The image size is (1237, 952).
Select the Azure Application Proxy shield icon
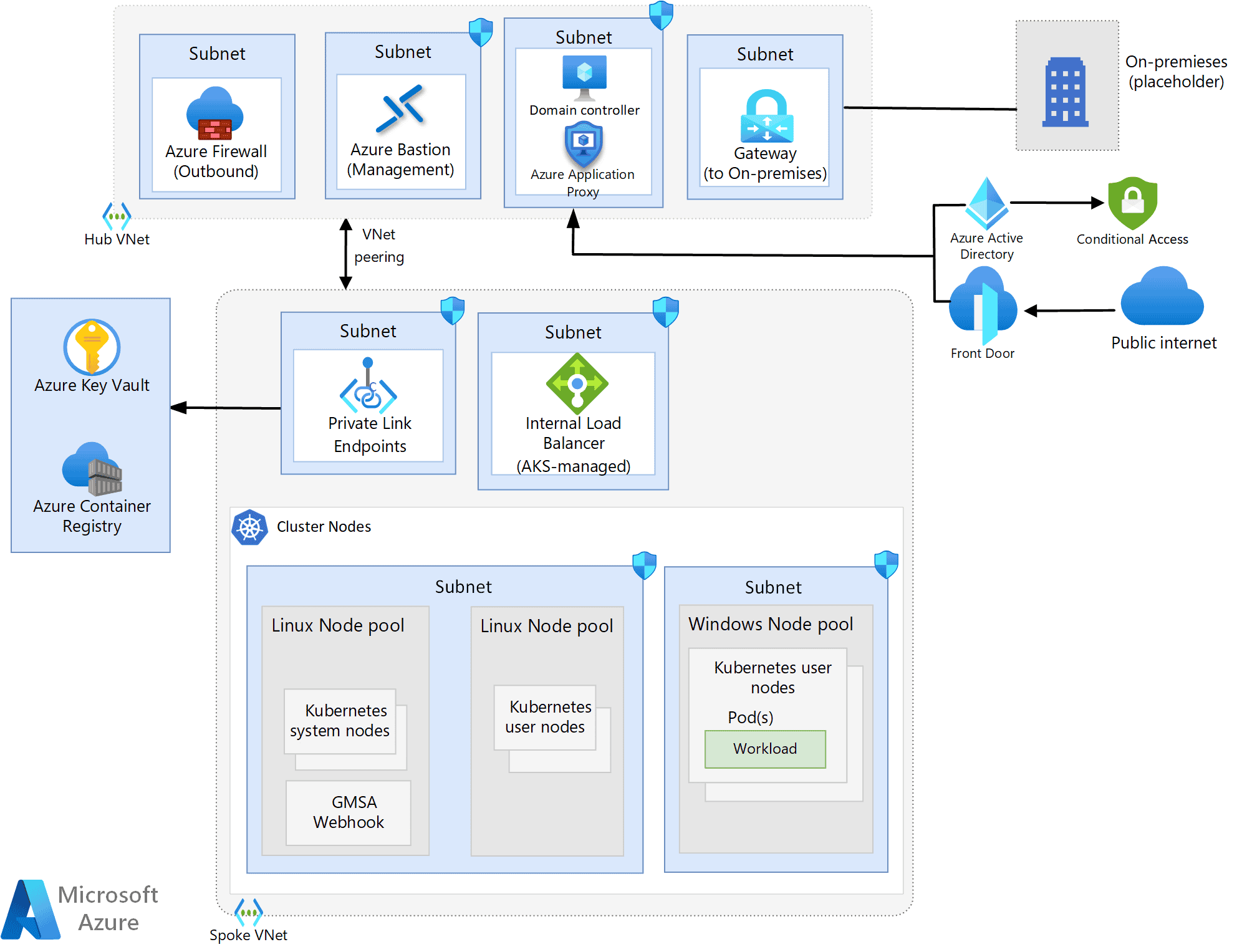[584, 144]
